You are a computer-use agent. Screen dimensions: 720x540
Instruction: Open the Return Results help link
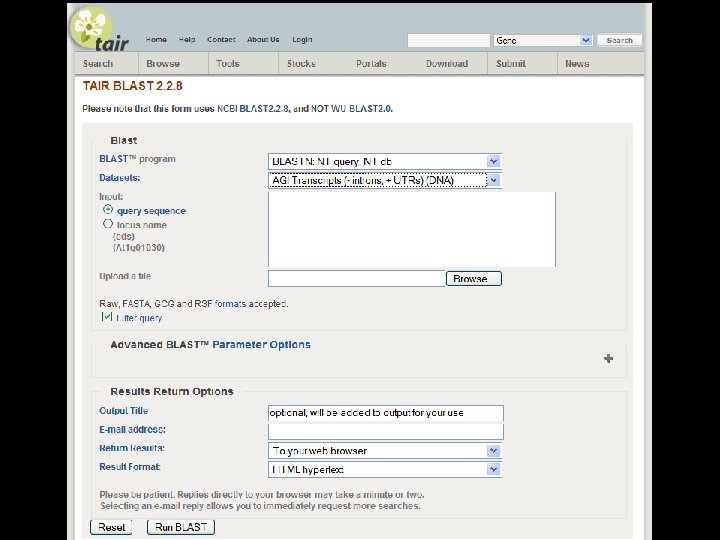click(x=132, y=448)
